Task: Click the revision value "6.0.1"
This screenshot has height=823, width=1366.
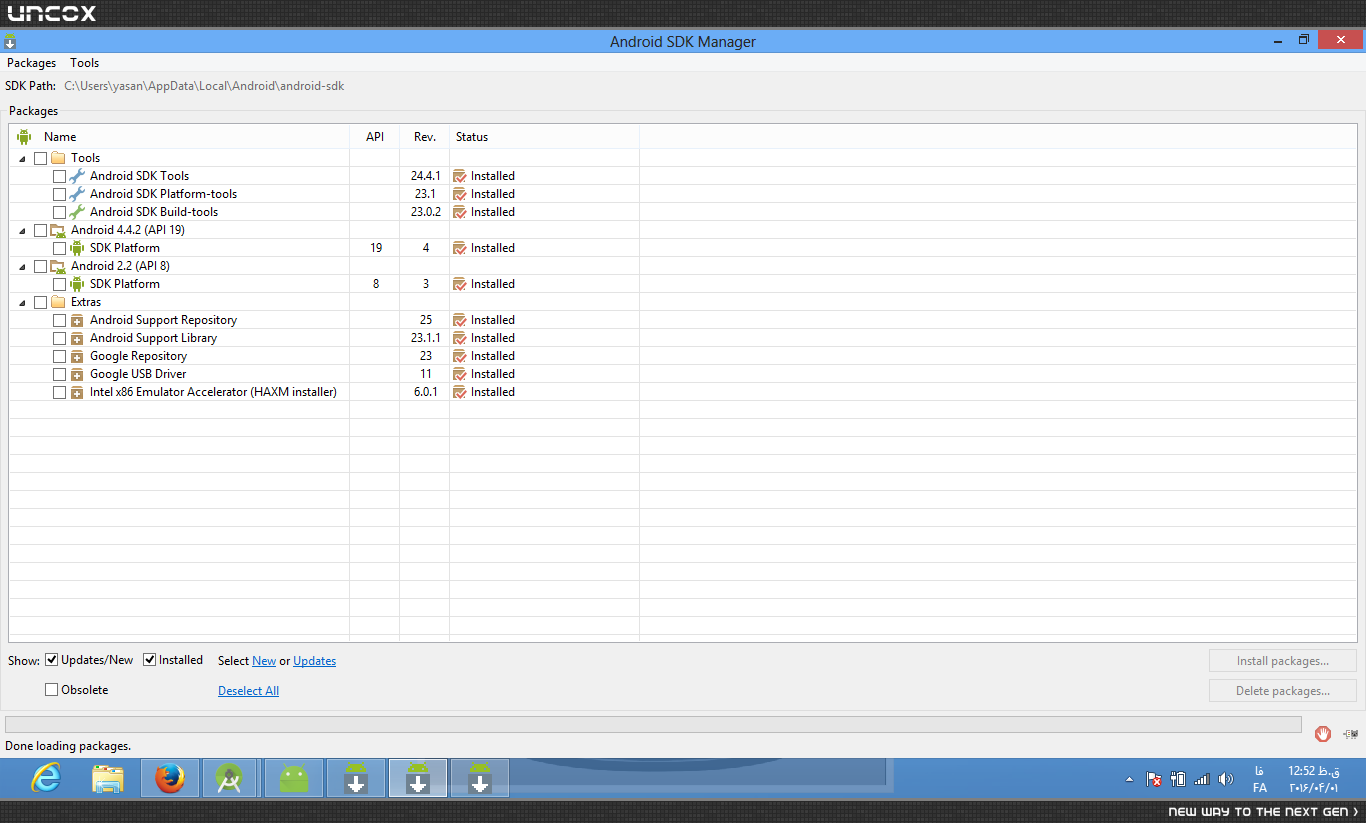Action: click(x=426, y=392)
